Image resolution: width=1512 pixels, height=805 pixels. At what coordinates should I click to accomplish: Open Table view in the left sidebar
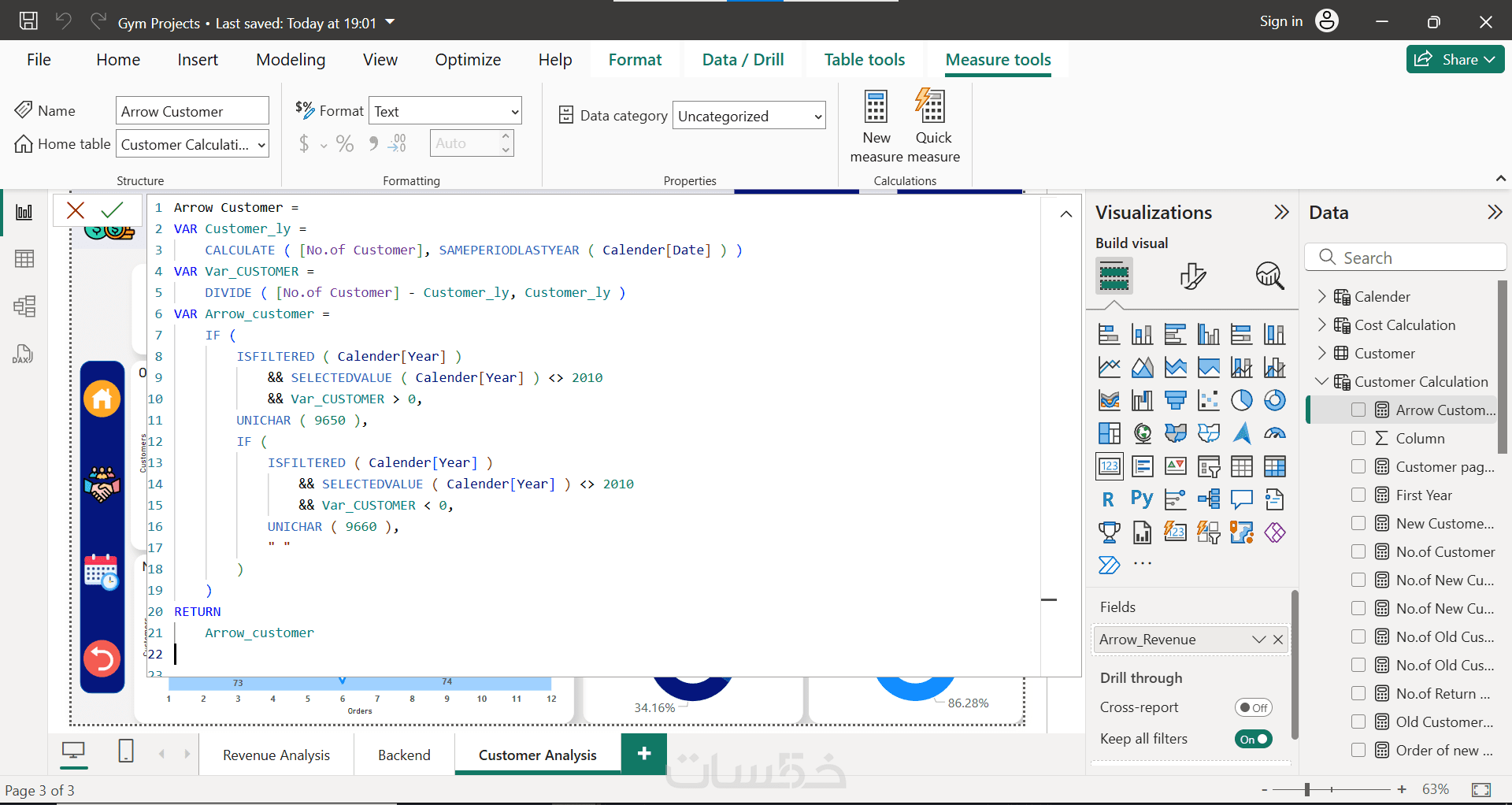pyautogui.click(x=24, y=259)
